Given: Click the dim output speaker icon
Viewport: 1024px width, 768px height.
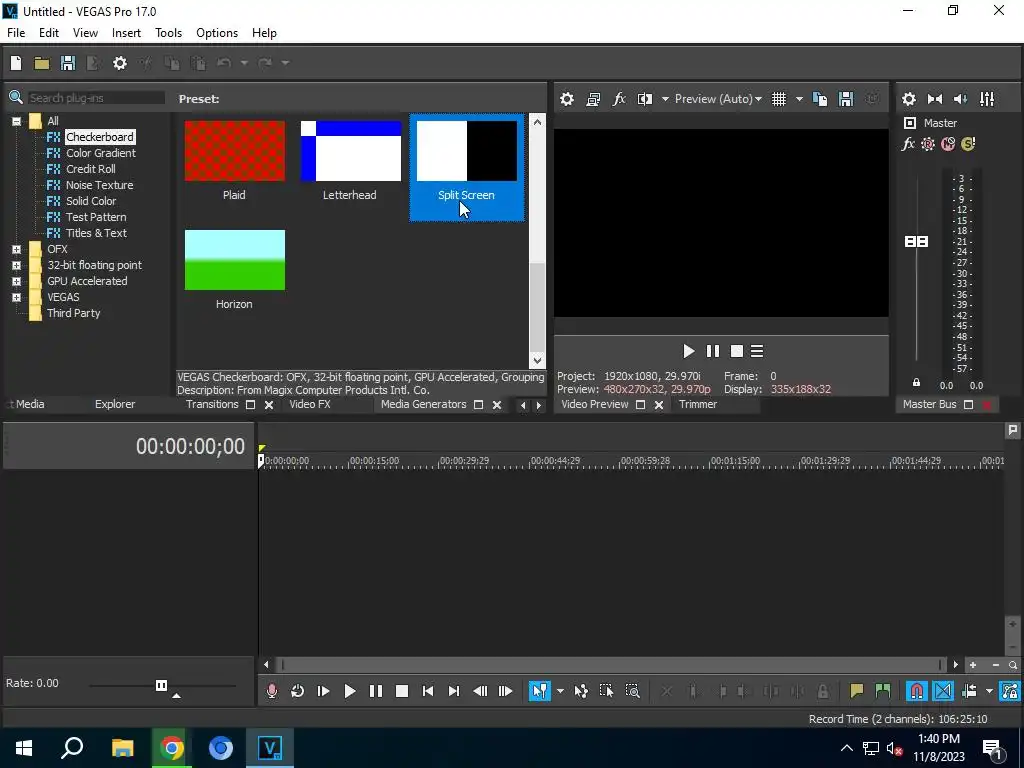Looking at the screenshot, I should click(x=960, y=99).
